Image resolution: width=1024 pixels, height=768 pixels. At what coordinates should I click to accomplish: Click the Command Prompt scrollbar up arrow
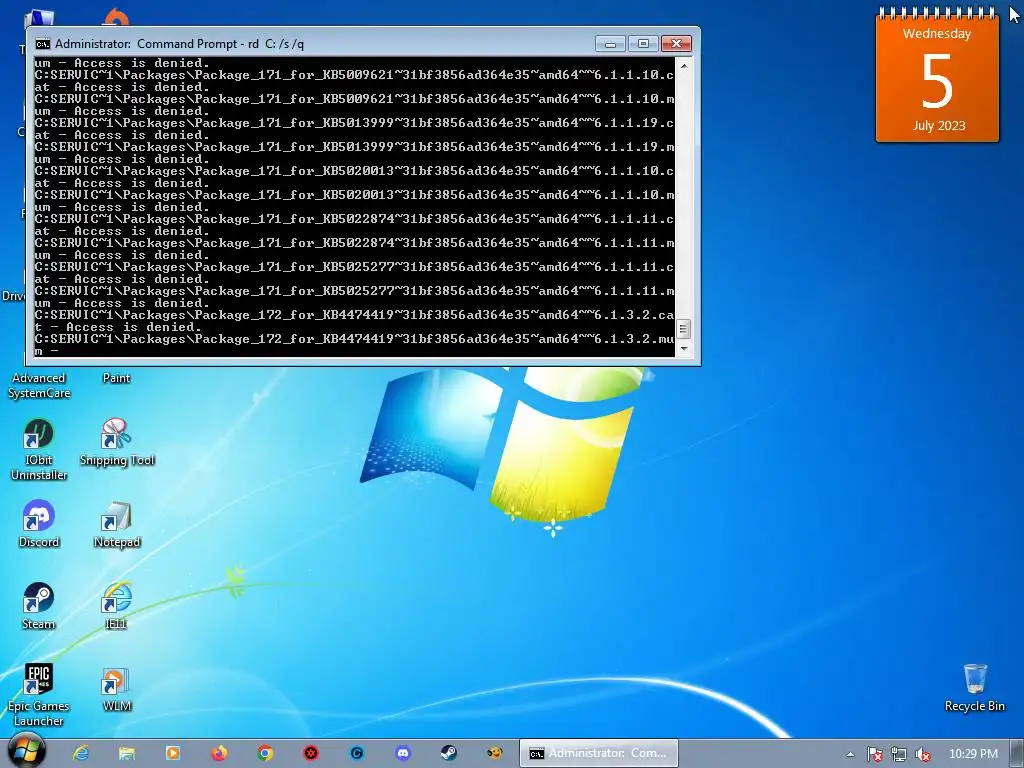(x=683, y=66)
